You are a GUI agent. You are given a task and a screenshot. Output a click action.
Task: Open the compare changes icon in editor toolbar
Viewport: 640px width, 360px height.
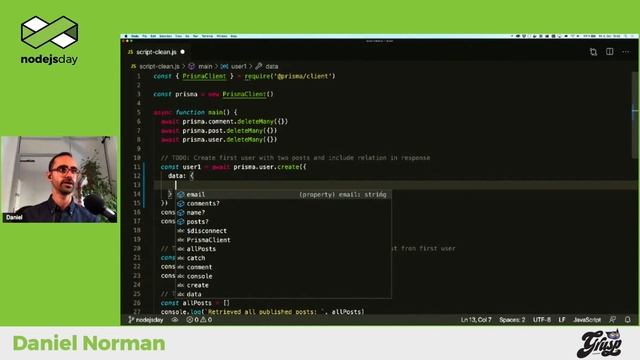pos(593,52)
